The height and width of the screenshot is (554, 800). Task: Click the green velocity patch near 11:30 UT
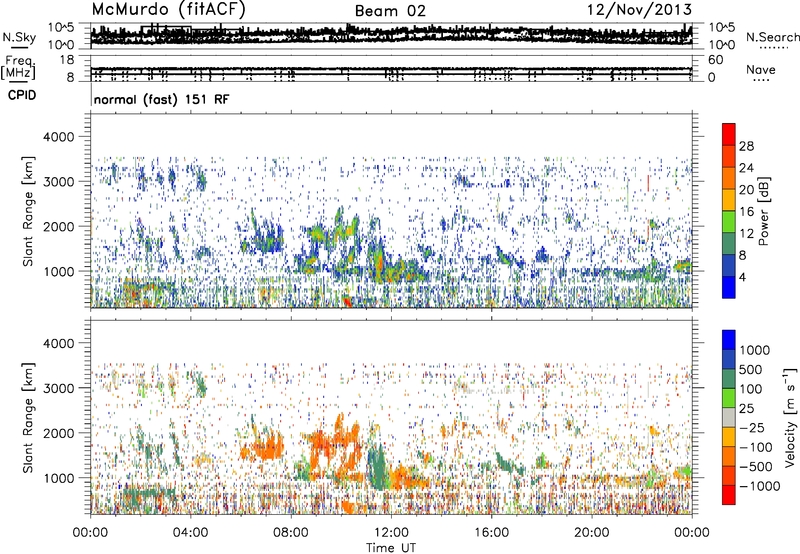[x=378, y=467]
